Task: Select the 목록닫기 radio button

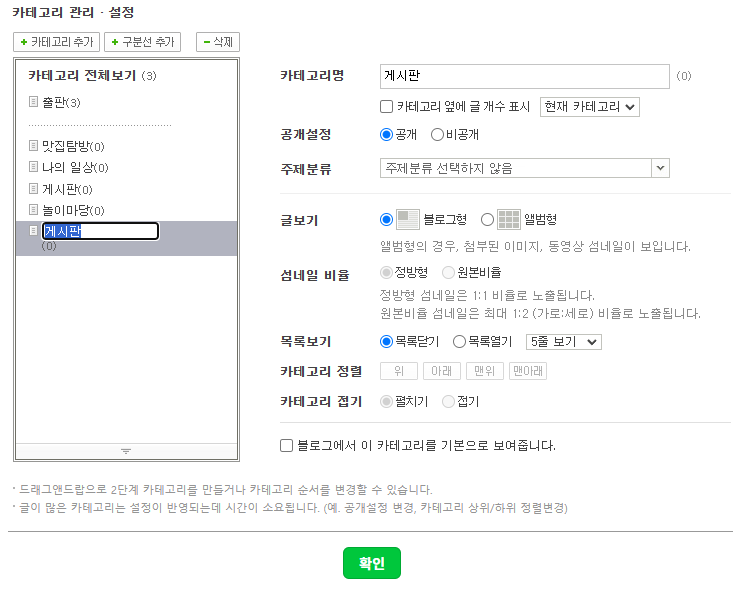Action: tap(386, 342)
